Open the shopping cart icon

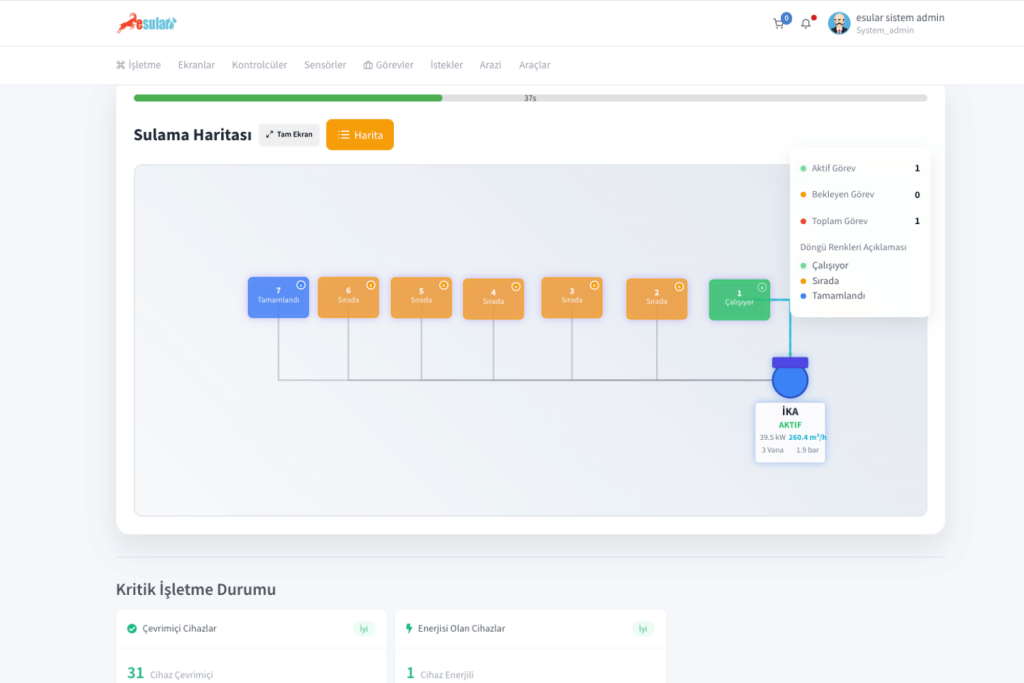click(779, 23)
